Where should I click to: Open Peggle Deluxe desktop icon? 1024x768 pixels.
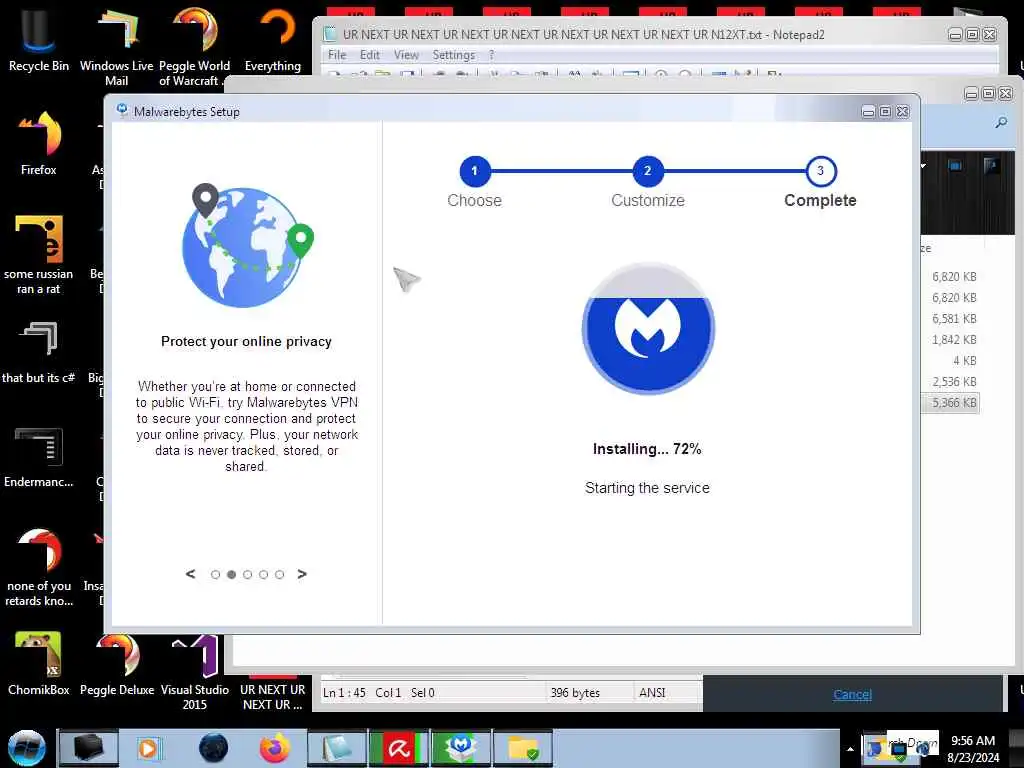click(116, 663)
